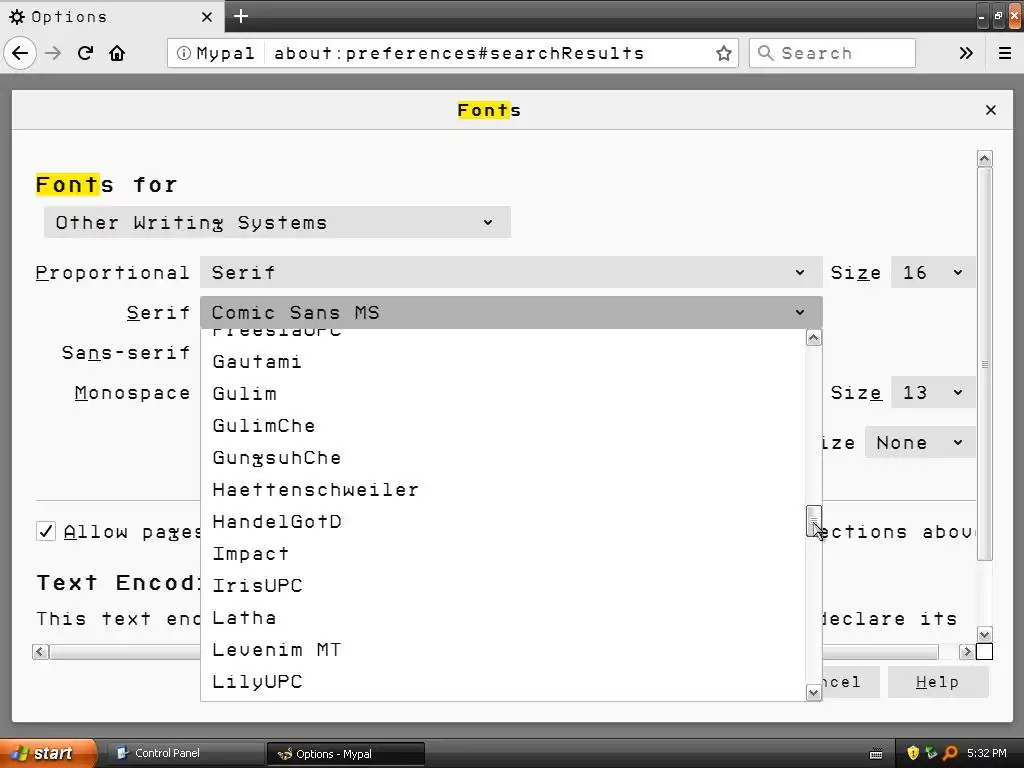This screenshot has width=1024, height=768.
Task: Go forward with the forward arrow
Action: (53, 53)
